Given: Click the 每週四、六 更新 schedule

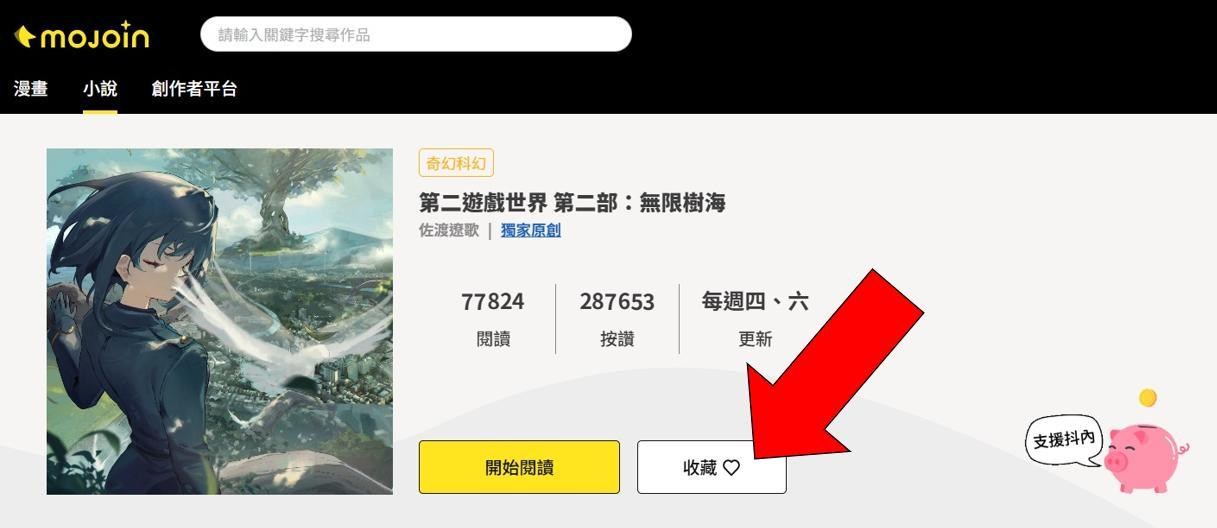Looking at the screenshot, I should (755, 319).
